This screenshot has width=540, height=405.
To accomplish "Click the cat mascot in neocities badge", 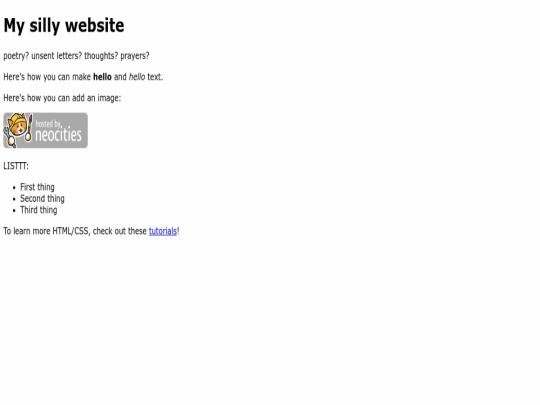I will 18,130.
